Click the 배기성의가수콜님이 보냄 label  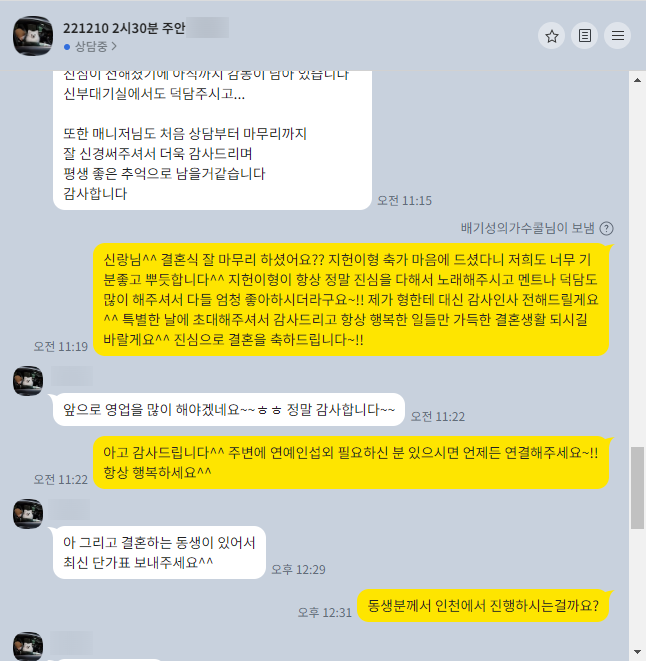coord(527,228)
